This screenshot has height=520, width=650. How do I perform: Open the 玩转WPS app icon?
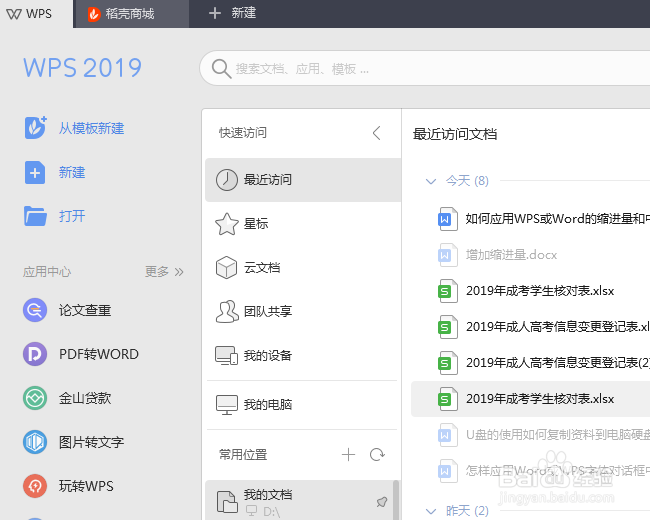[35, 486]
